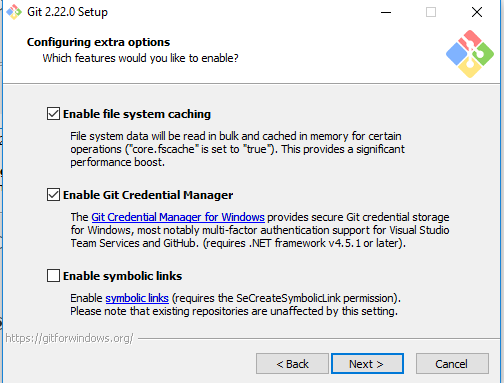Click the 'Enable symbolic links' label text
This screenshot has height=383, width=504.
point(122,276)
